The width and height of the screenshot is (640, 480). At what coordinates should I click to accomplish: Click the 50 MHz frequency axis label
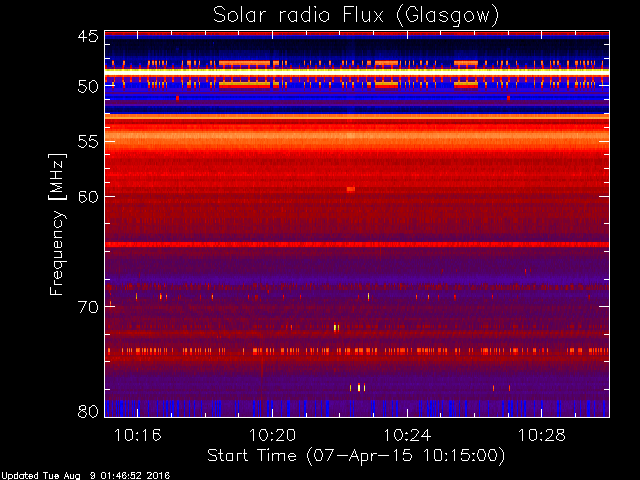[88, 87]
